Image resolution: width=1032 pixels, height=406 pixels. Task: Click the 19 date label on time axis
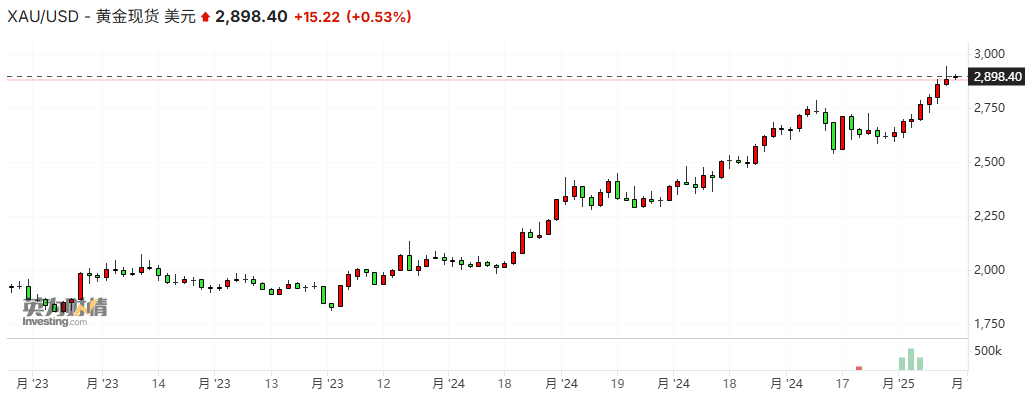click(x=618, y=384)
